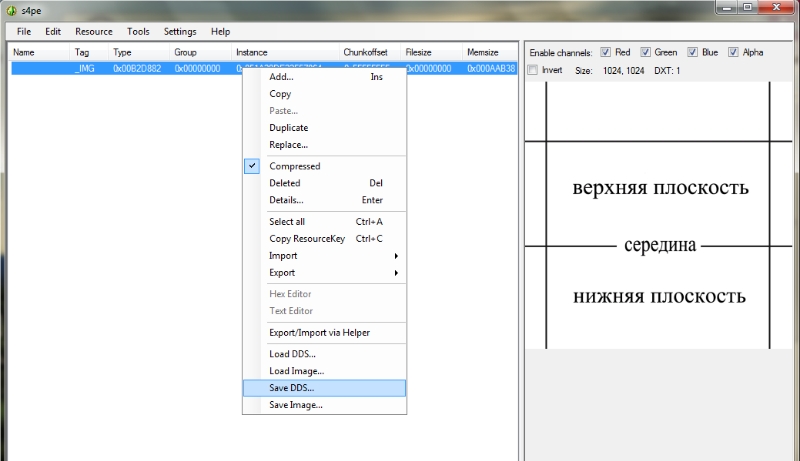Uncheck the Alpha channel checkbox

734,52
